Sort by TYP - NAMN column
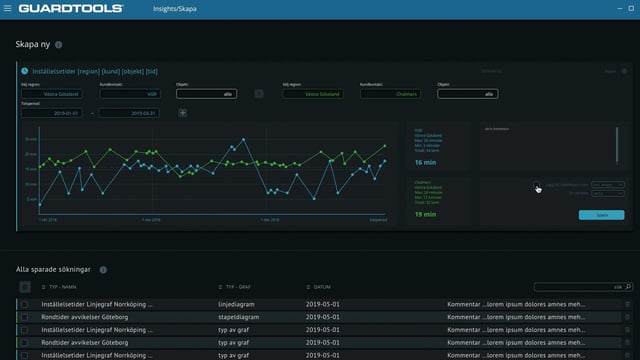This screenshot has width=640, height=360. 59,287
